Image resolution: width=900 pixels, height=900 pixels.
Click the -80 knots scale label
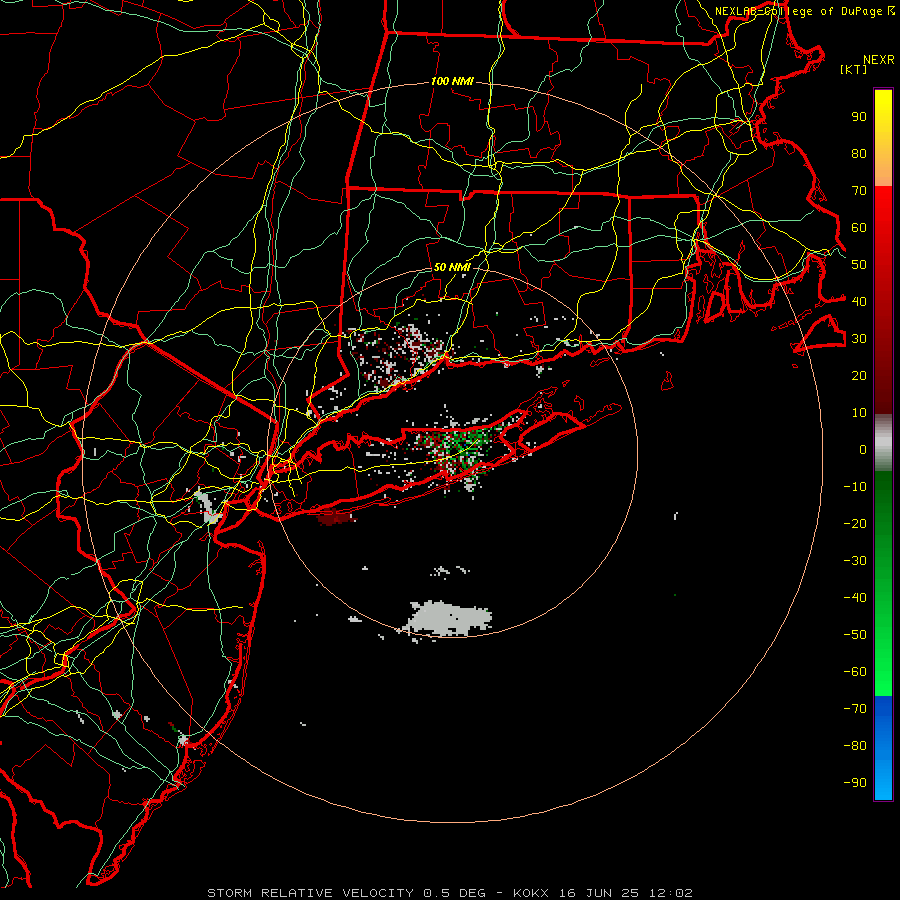[x=855, y=746]
